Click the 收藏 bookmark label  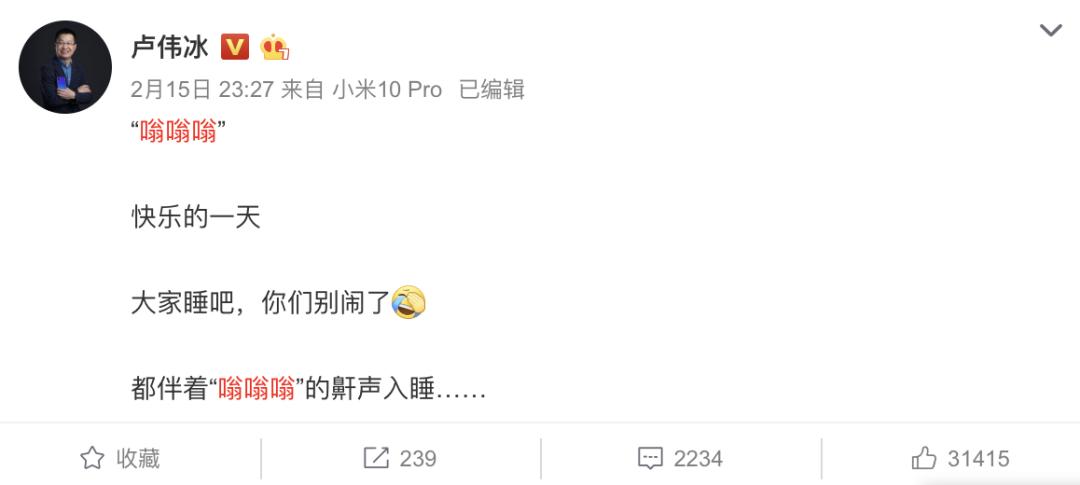138,458
